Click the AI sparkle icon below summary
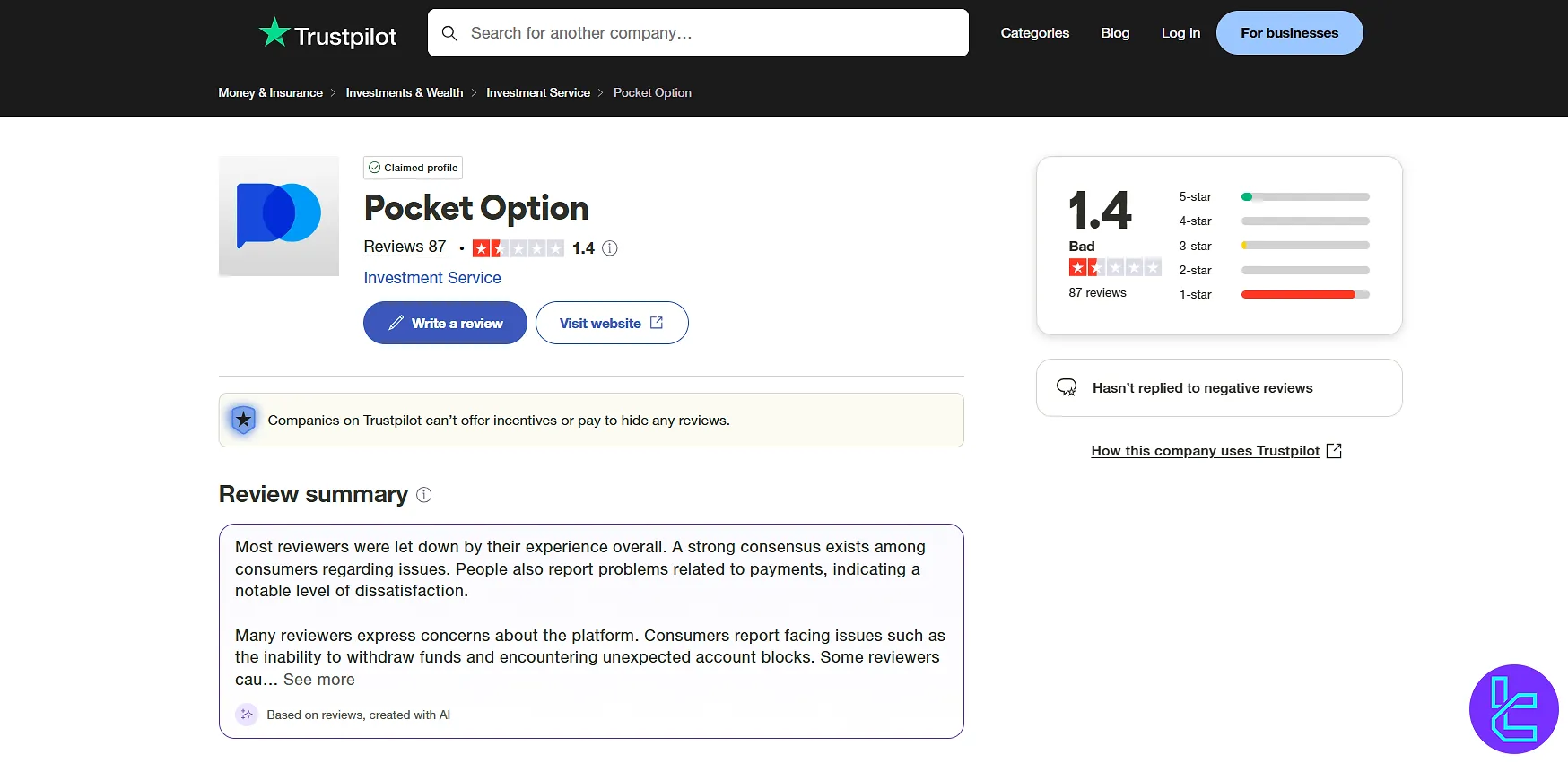The image size is (1568, 763). tap(246, 715)
